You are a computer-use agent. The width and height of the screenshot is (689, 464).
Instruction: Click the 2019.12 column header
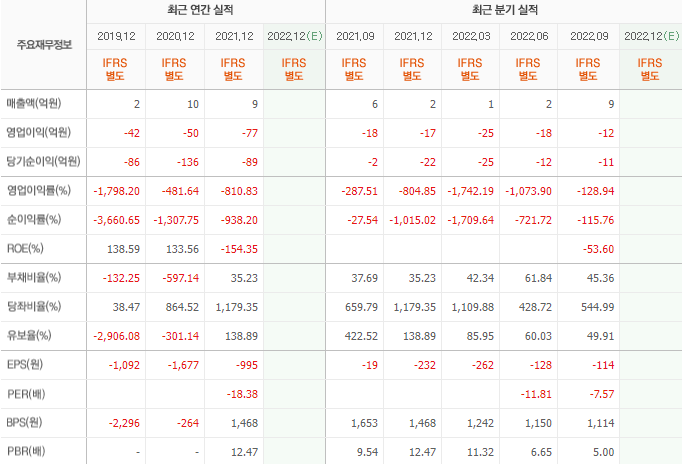click(x=116, y=36)
